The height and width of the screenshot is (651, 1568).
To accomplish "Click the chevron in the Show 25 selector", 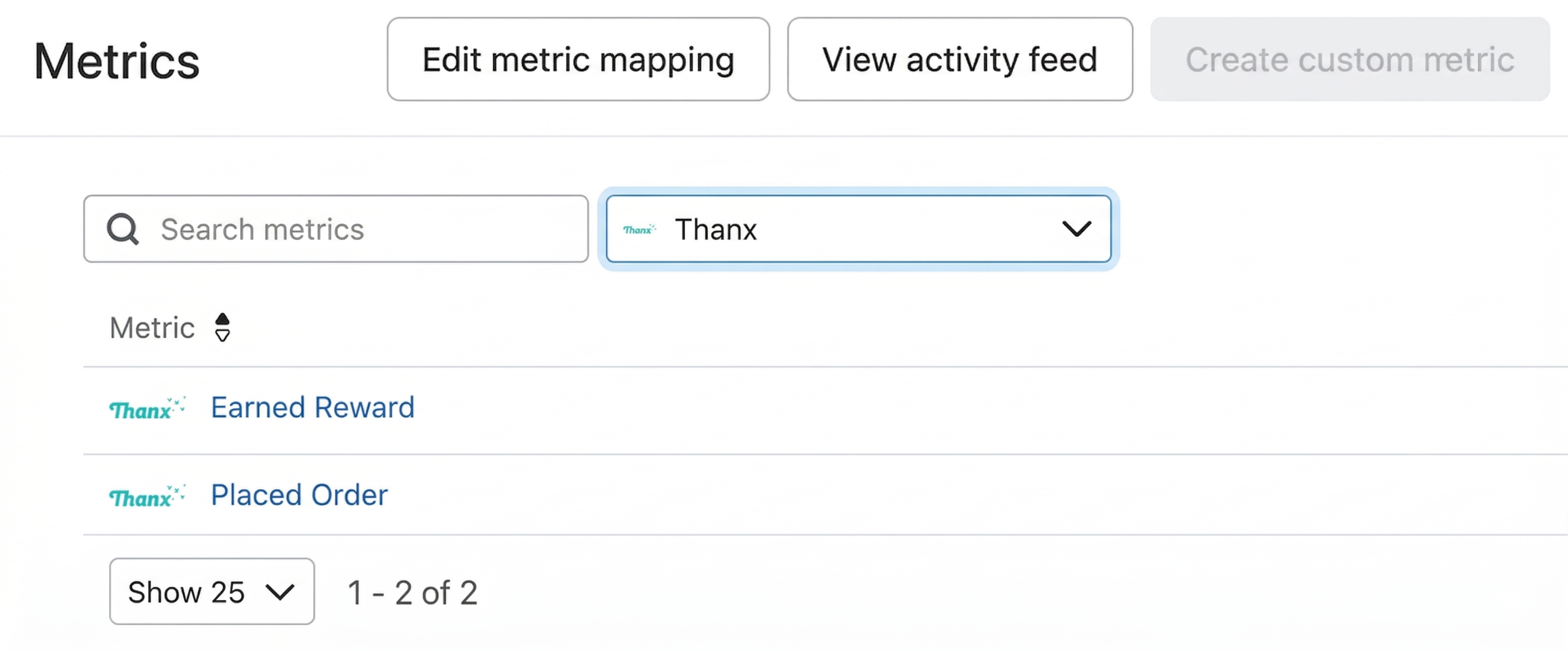I will [x=280, y=592].
